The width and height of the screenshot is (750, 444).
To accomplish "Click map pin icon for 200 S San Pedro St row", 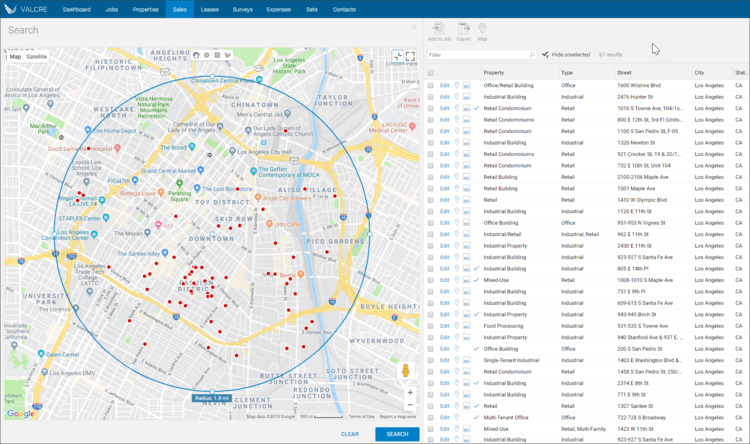I will [457, 349].
